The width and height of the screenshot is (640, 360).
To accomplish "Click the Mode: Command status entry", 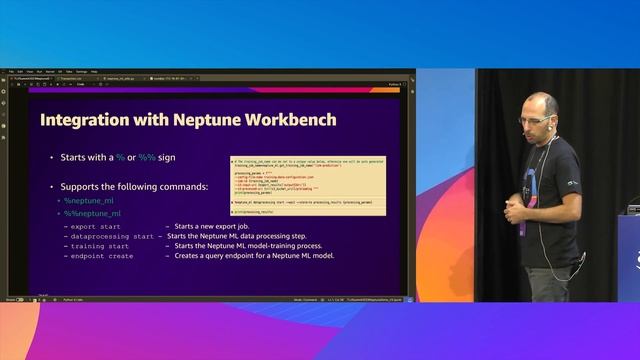I will [305, 300].
